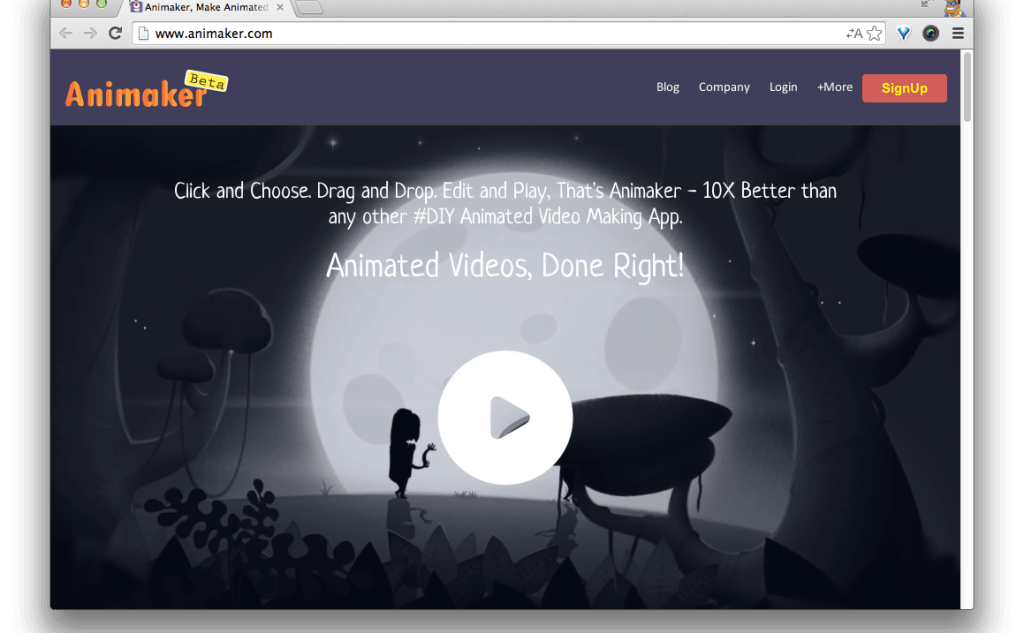Play the Animaker promo video
The height and width of the screenshot is (633, 1024).
tap(505, 418)
